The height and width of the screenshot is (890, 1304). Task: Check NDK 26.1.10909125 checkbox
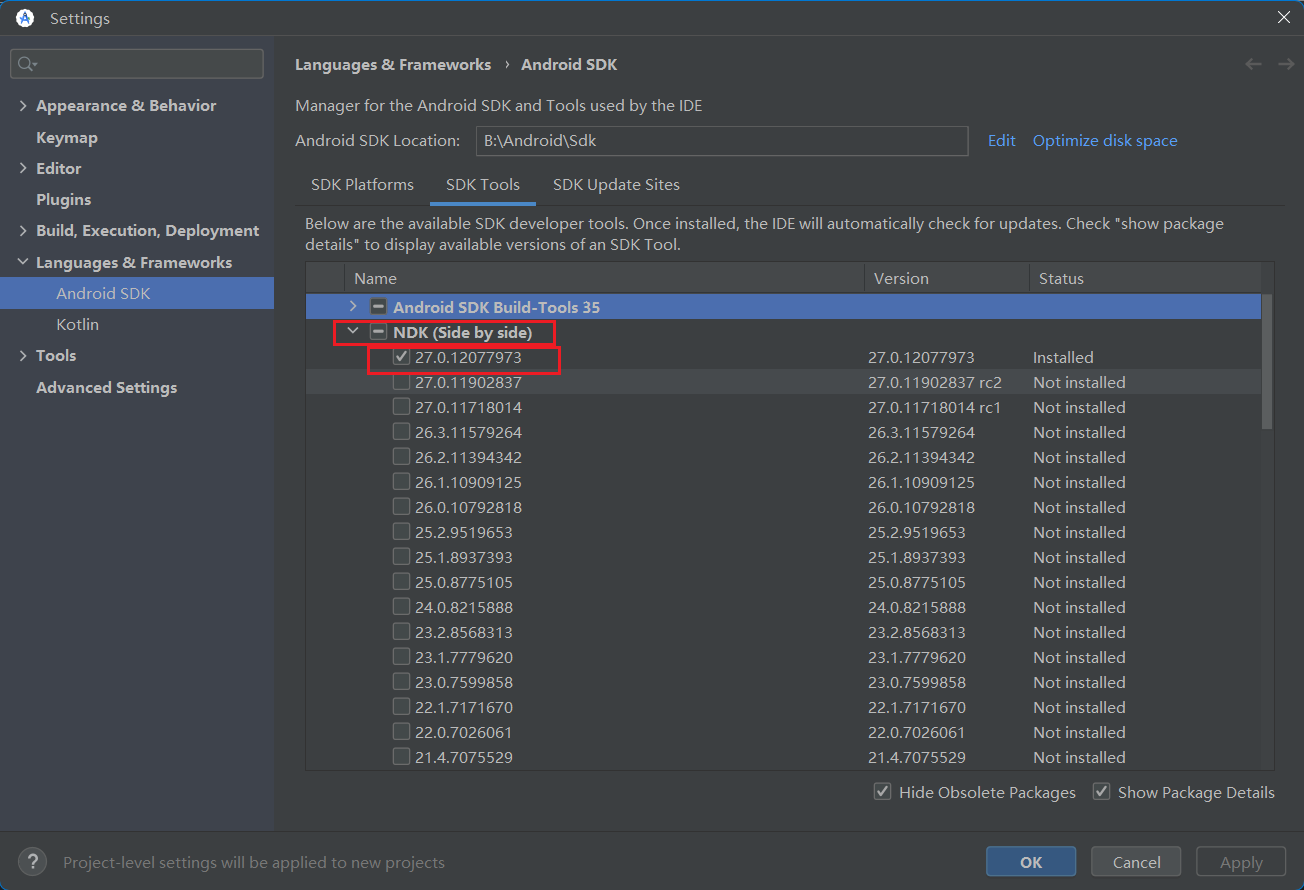click(401, 482)
